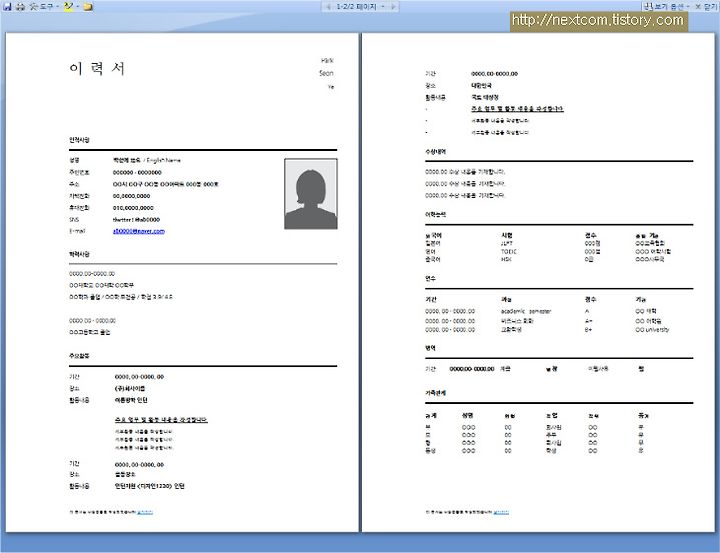
Task: Click the first 0000.00-0000.00 education period
Action: [92, 274]
